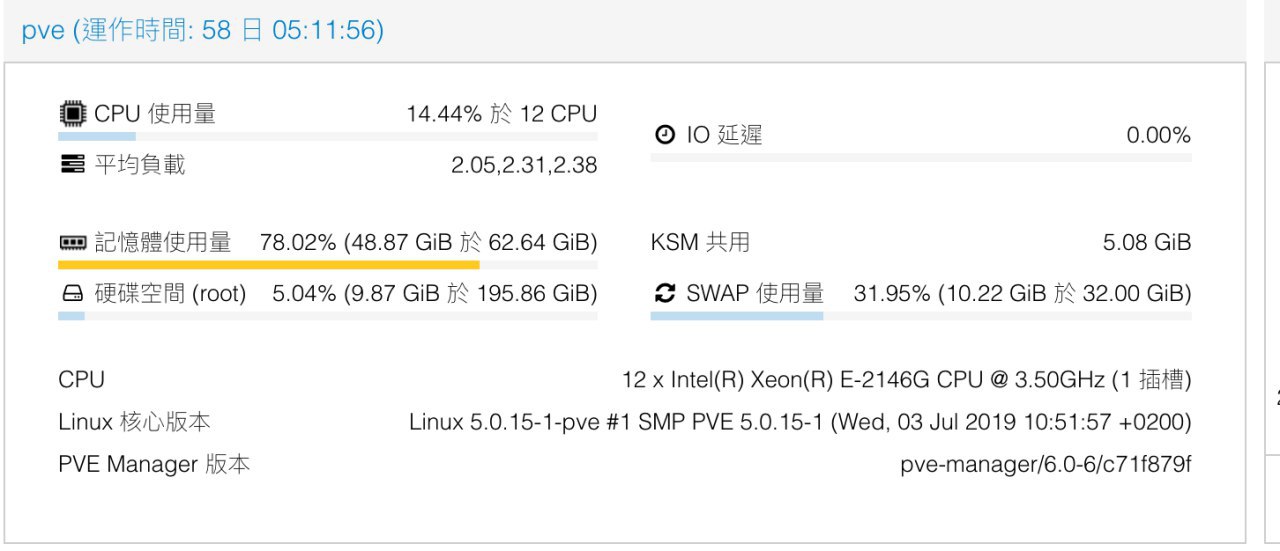Click the average load server icon
This screenshot has width=1280, height=551.
tap(72, 165)
